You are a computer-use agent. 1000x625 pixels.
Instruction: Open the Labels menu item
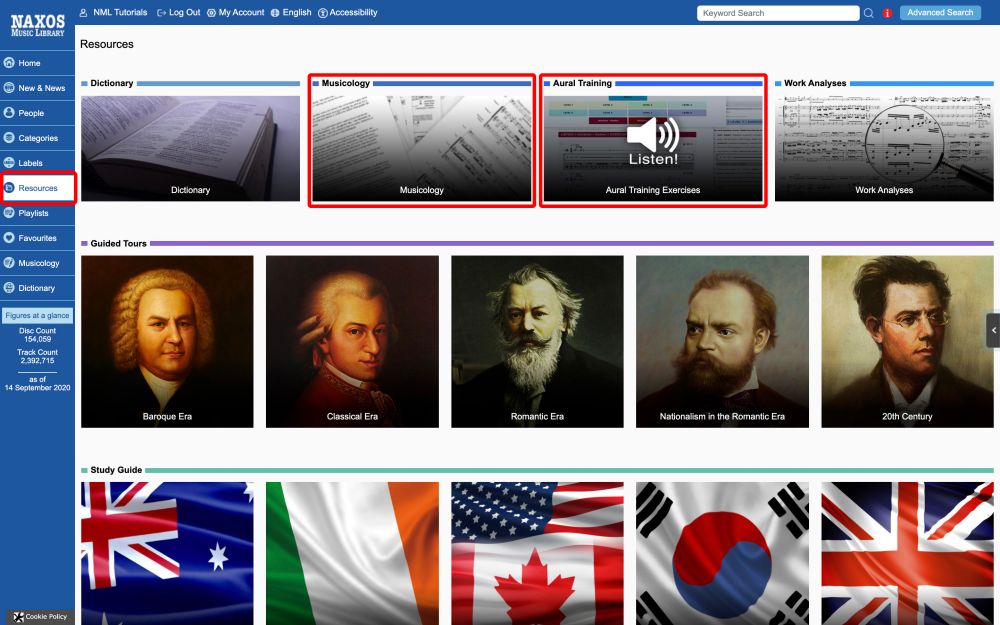tap(38, 163)
